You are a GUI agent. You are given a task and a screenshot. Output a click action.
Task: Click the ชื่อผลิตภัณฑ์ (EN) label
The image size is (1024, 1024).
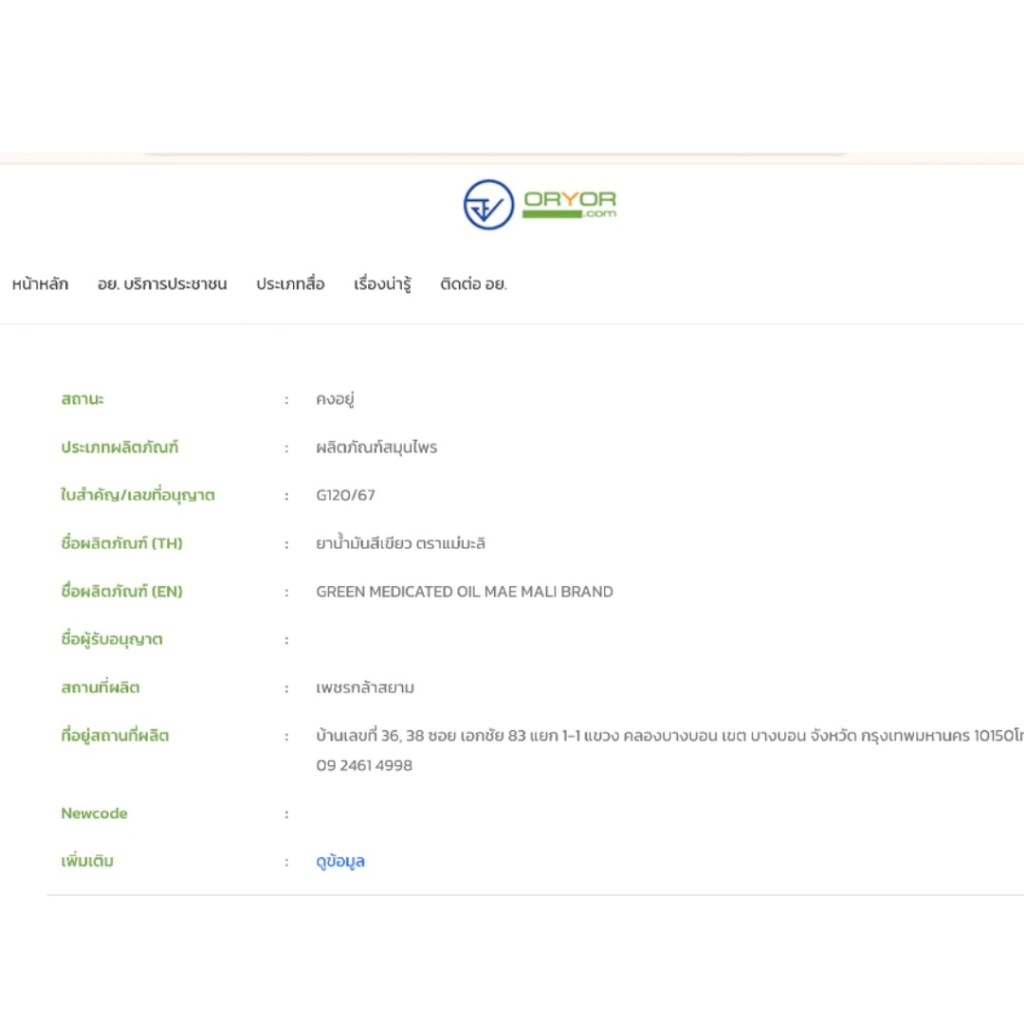[121, 591]
